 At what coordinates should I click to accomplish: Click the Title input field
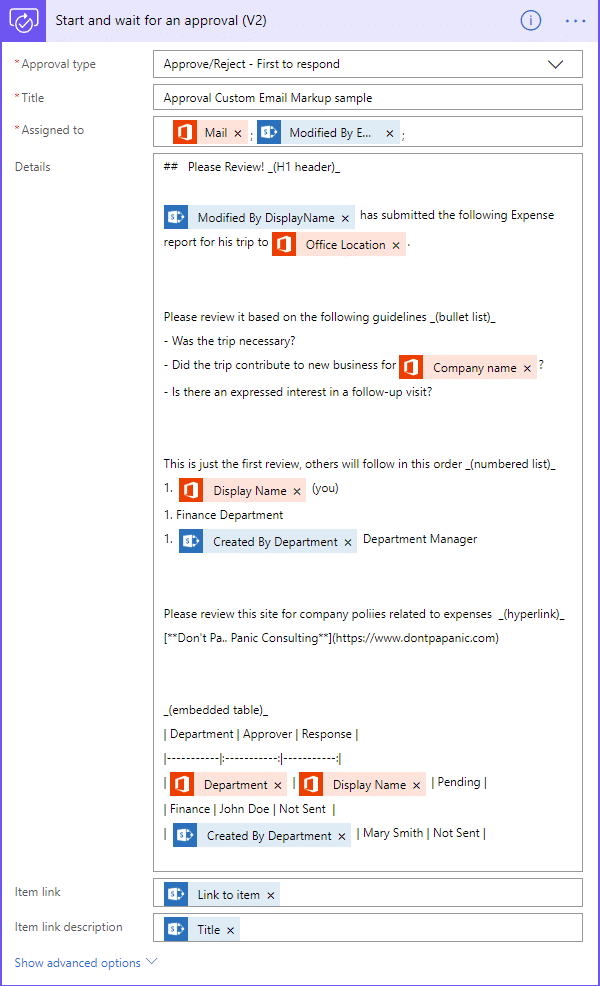tap(367, 97)
